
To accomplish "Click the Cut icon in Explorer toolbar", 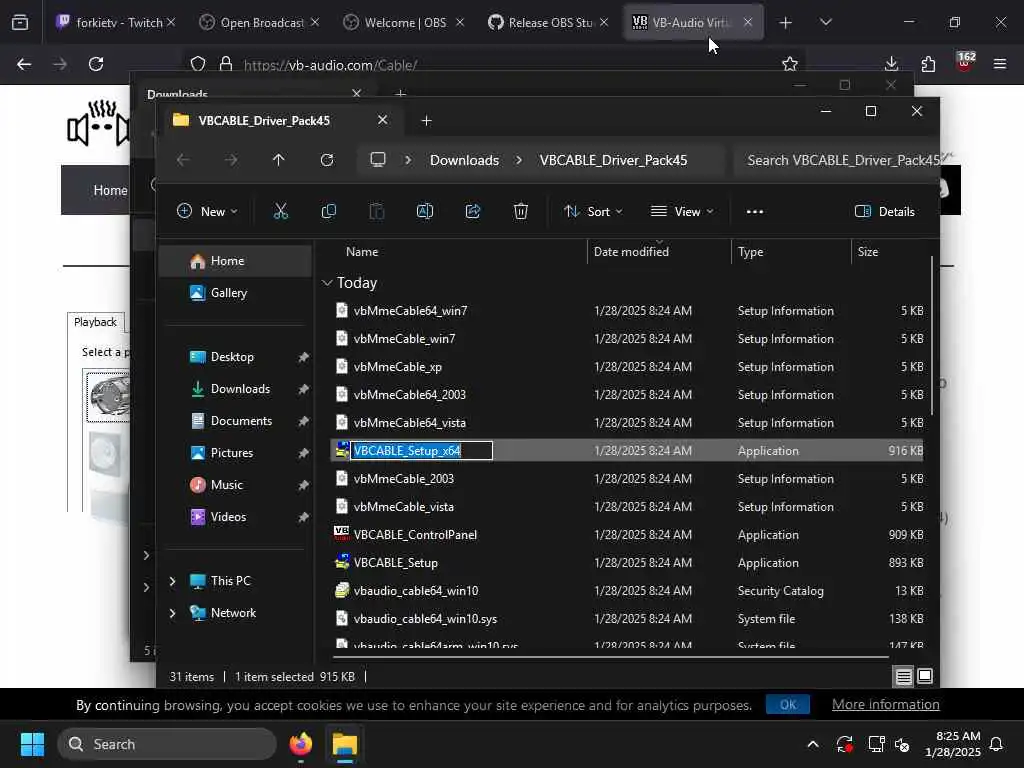I will (280, 211).
